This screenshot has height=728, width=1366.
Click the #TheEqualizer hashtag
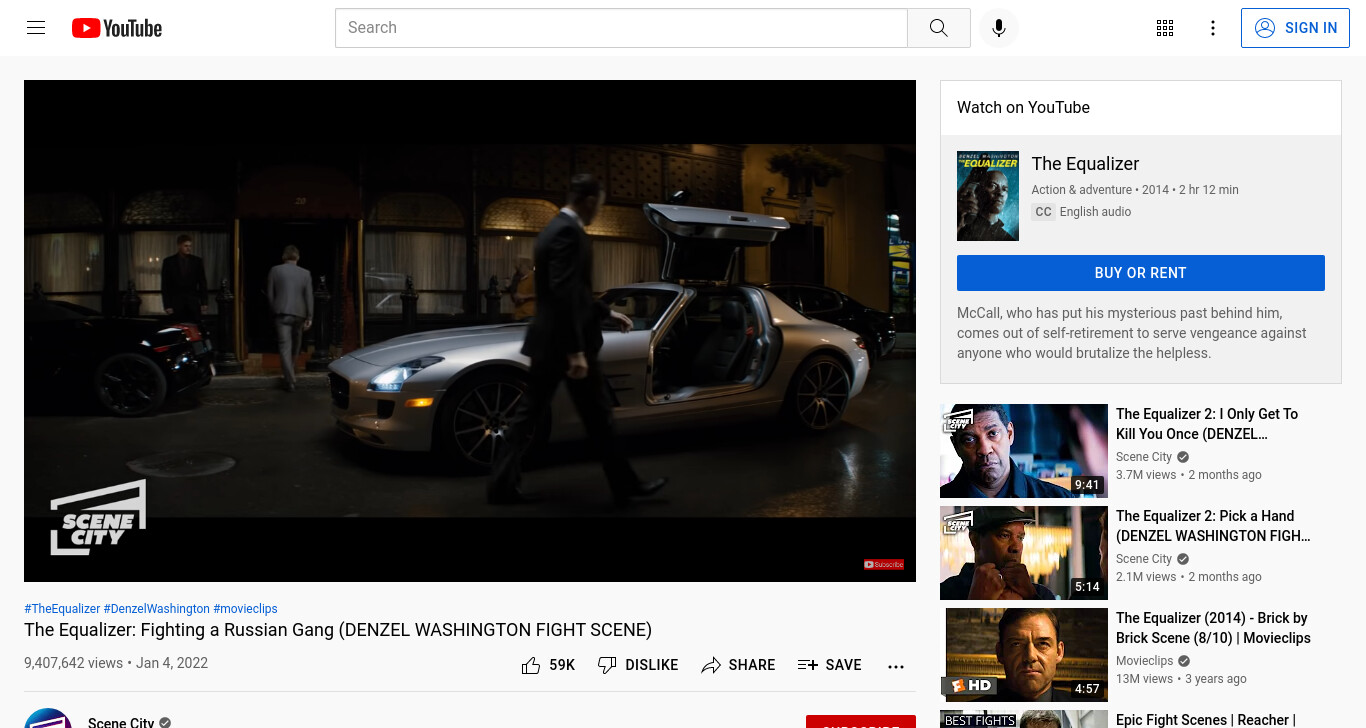62,609
